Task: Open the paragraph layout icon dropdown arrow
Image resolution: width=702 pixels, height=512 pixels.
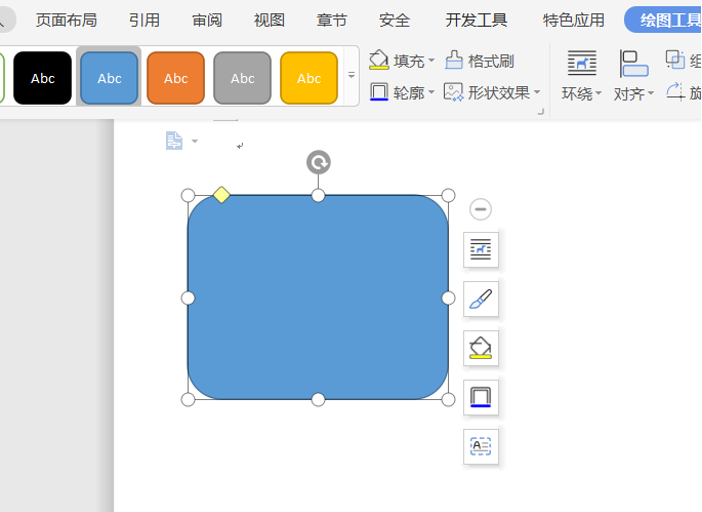Action: pos(195,141)
